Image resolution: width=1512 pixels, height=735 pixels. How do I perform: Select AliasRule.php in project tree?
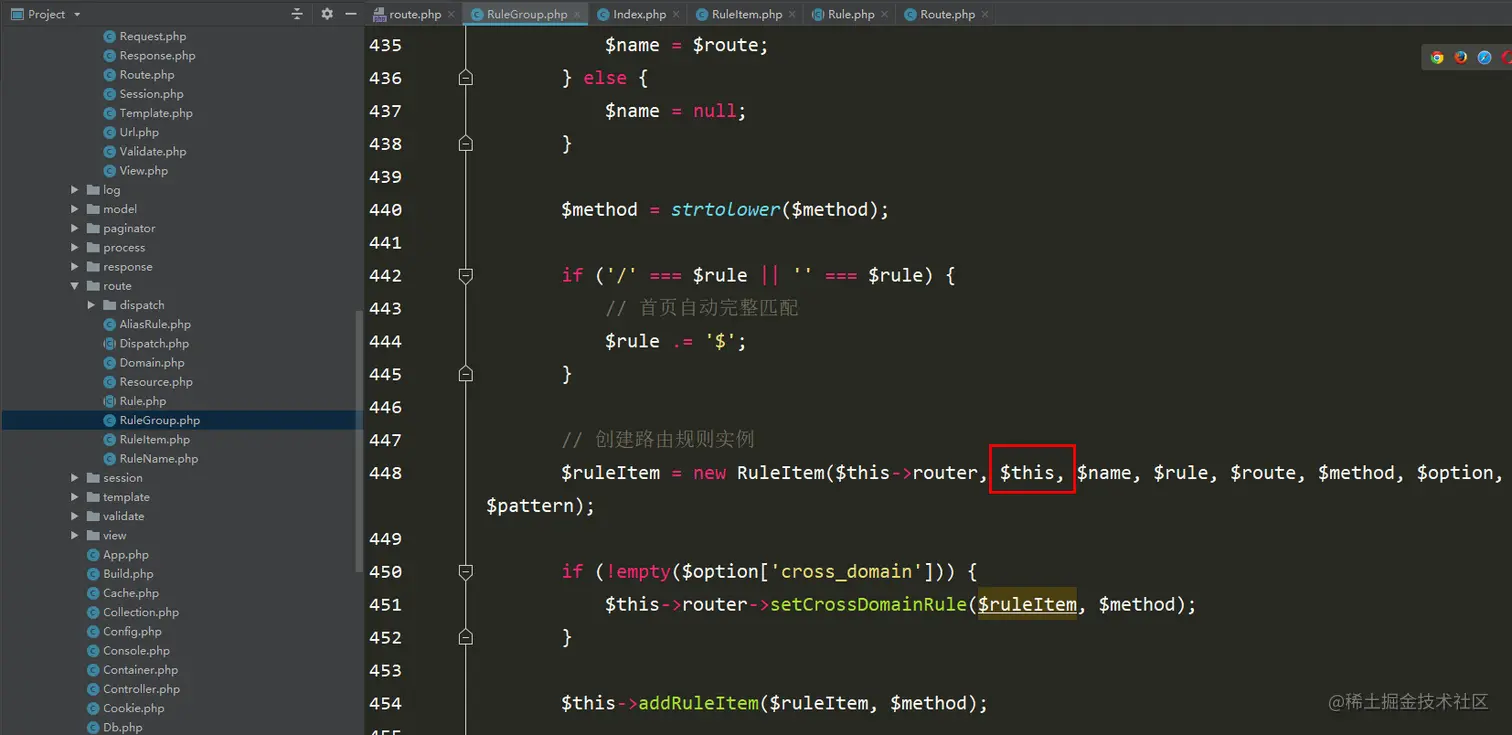(147, 324)
